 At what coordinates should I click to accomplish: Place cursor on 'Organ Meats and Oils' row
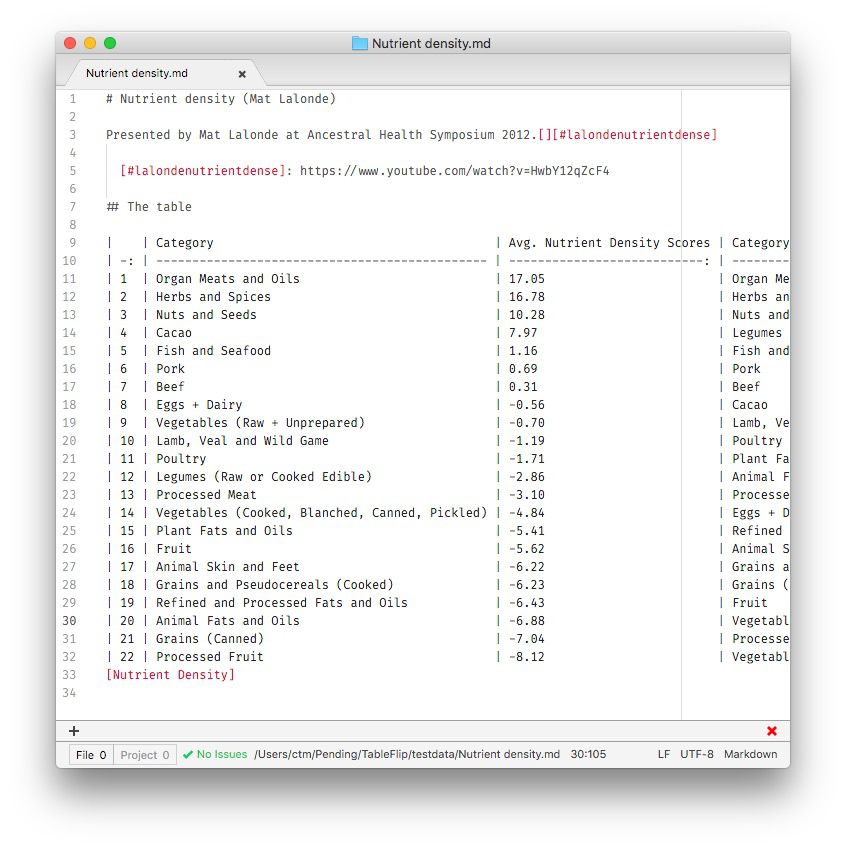click(227, 279)
